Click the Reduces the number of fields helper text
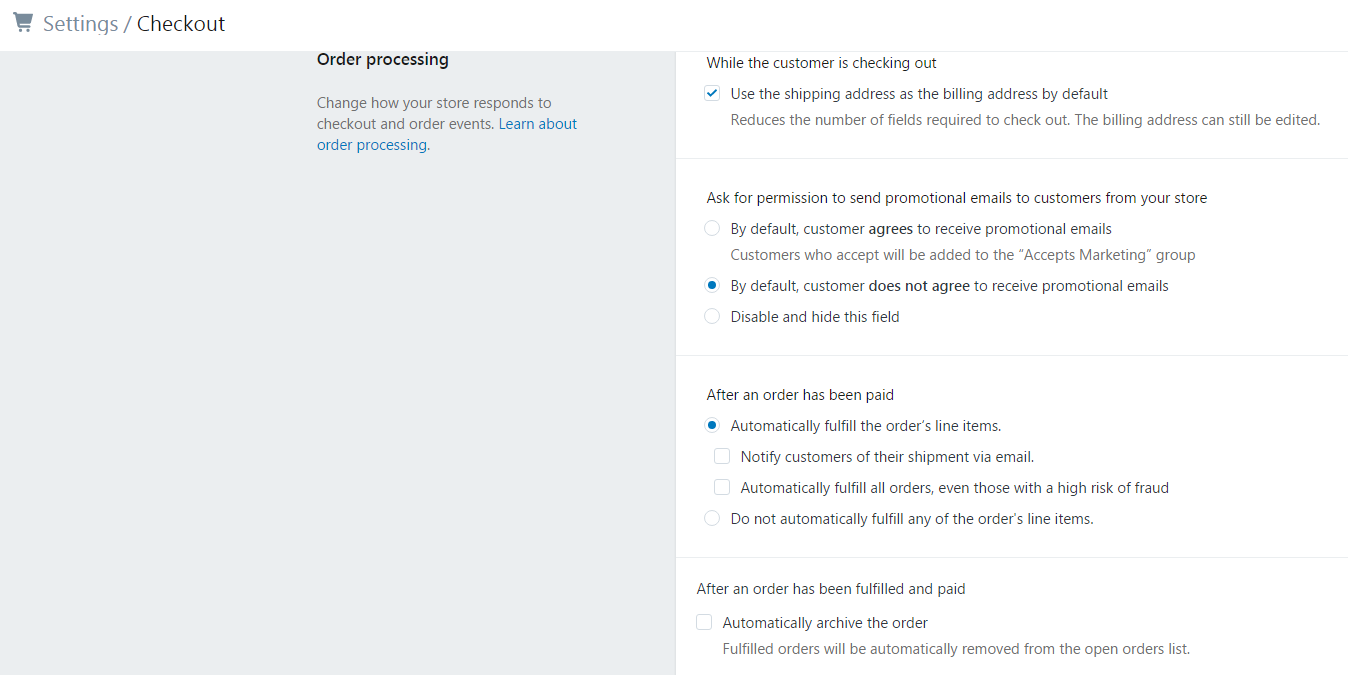 (1025, 120)
